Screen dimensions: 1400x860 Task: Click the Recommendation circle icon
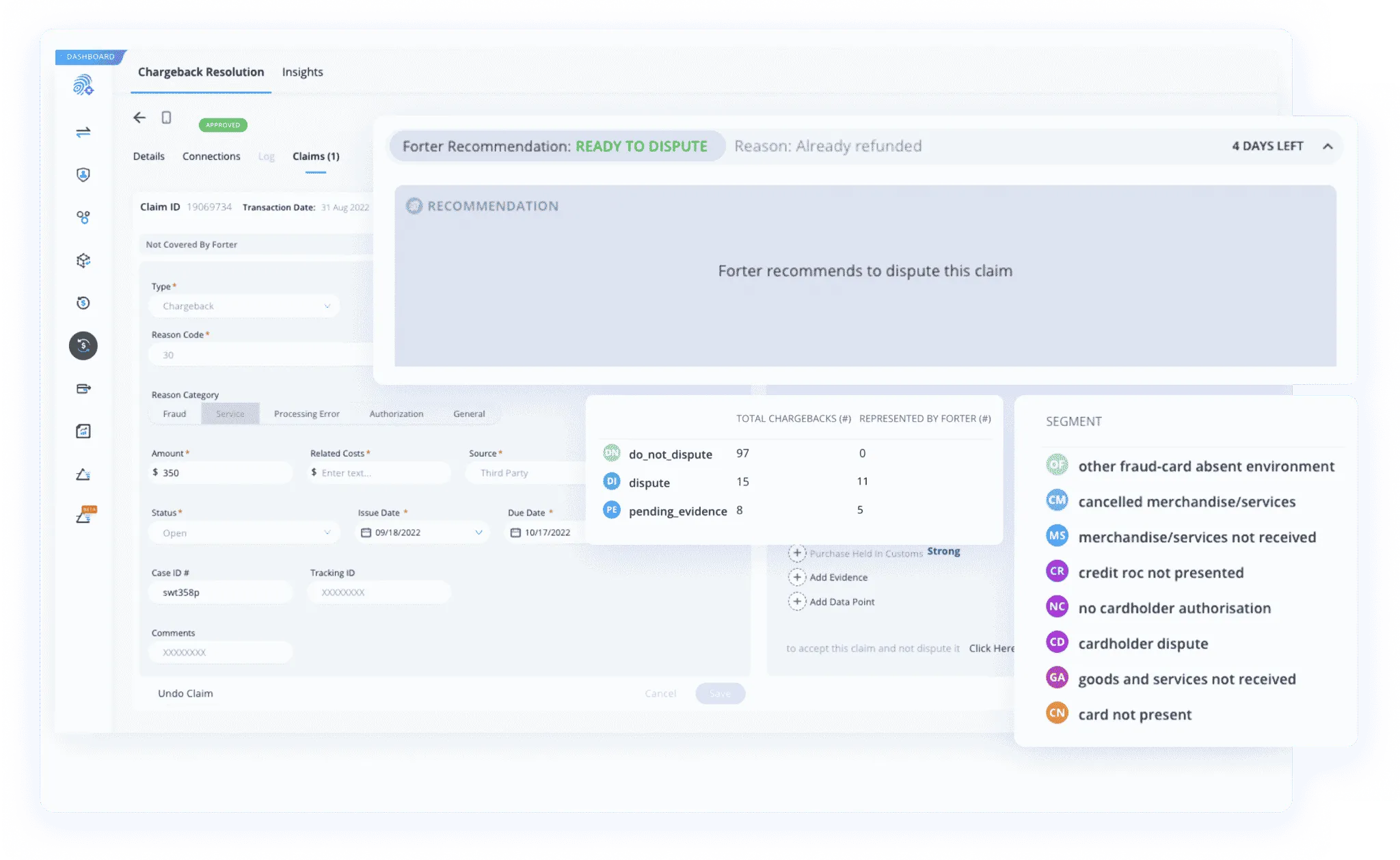[414, 206]
